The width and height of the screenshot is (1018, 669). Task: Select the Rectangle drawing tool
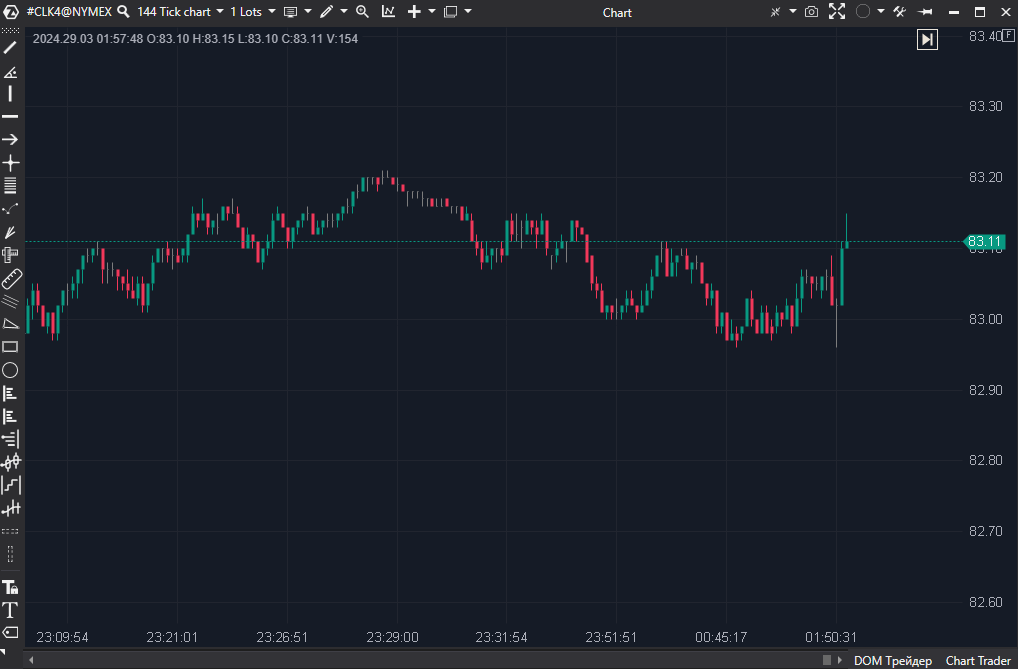(11, 346)
